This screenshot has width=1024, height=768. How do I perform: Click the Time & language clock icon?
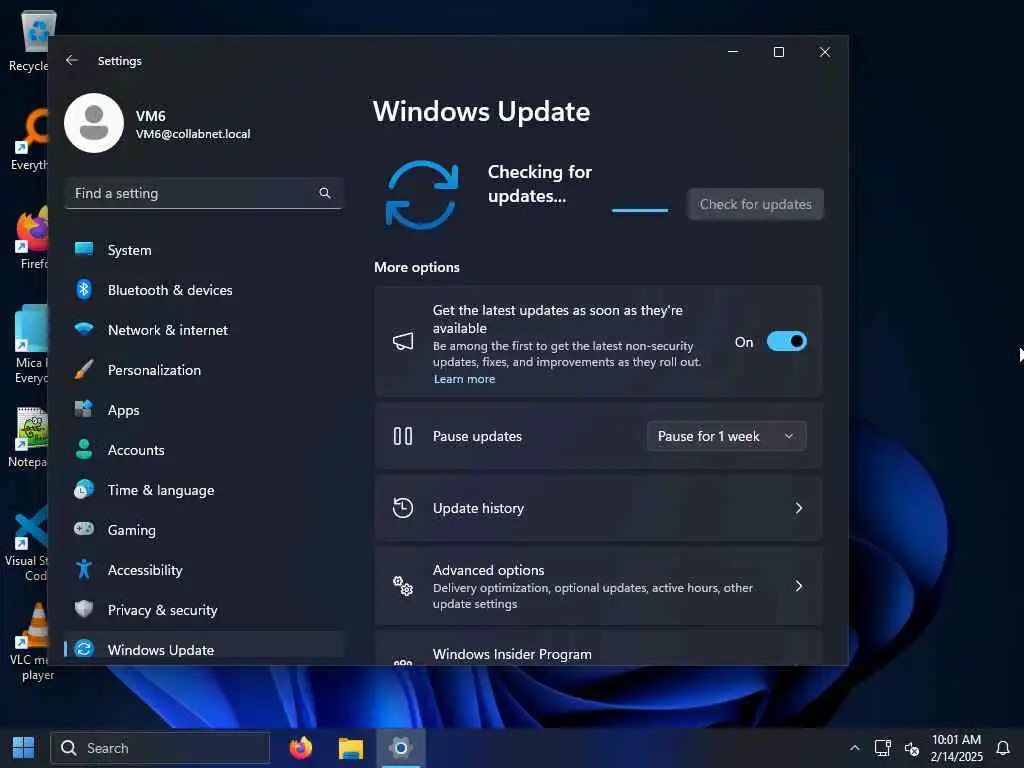tap(84, 489)
